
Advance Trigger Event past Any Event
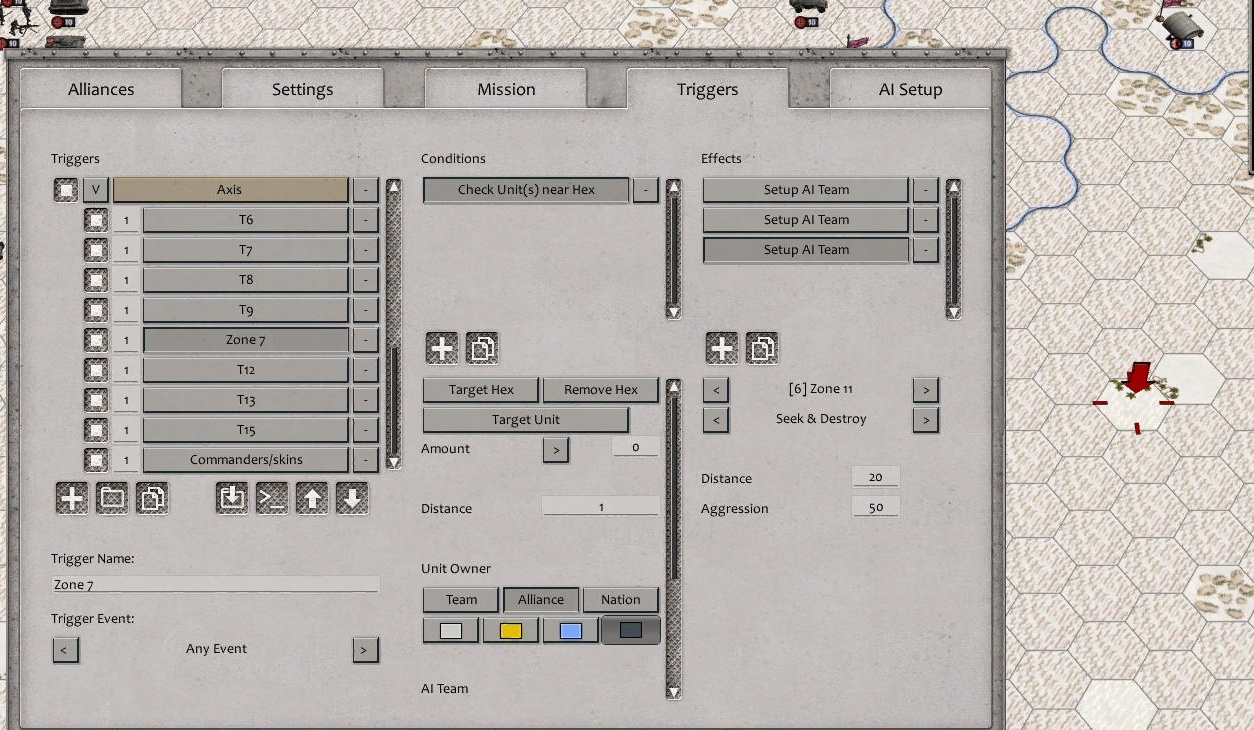coord(365,649)
